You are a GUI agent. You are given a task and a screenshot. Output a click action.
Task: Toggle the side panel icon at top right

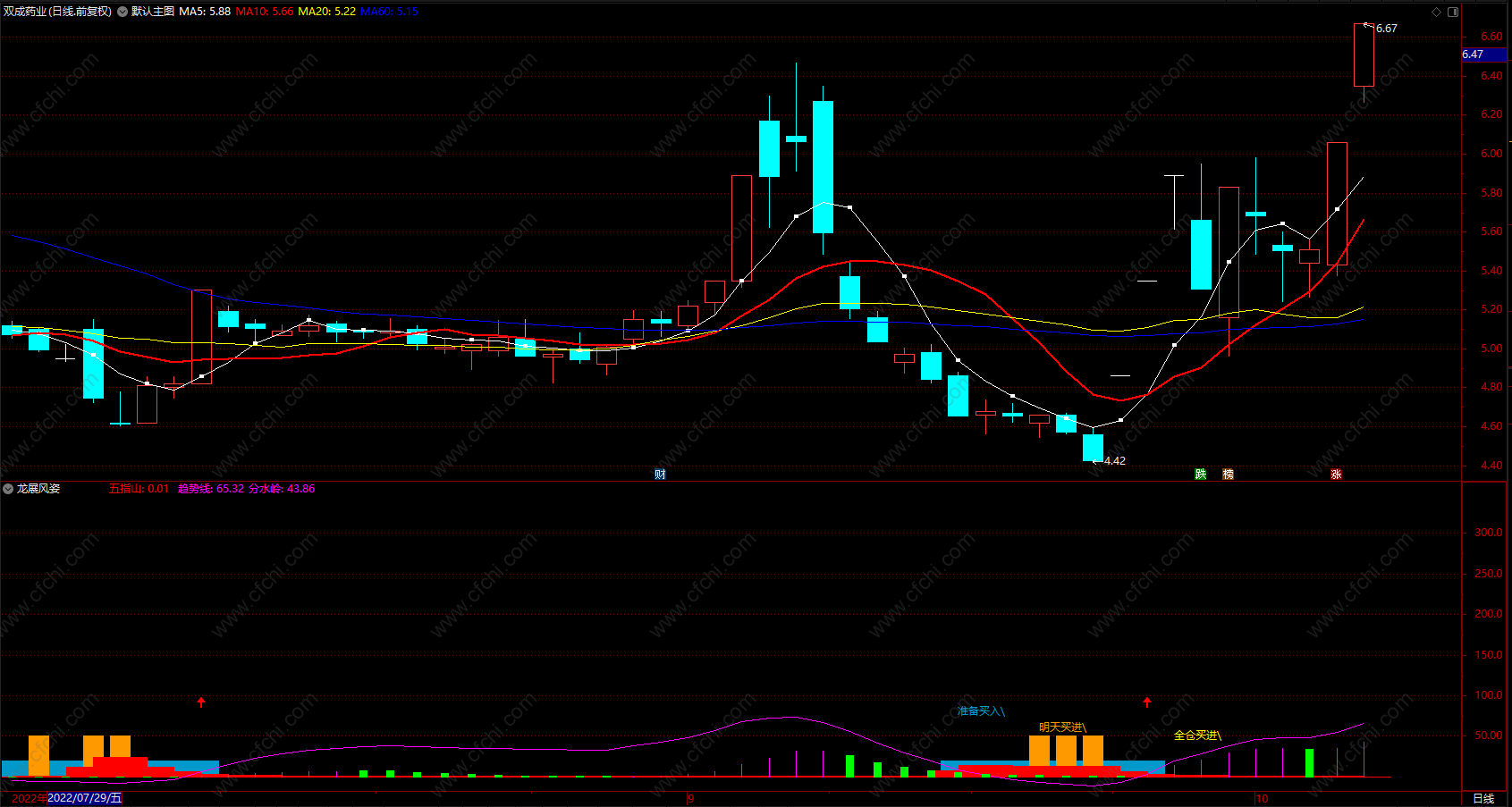point(1453,12)
